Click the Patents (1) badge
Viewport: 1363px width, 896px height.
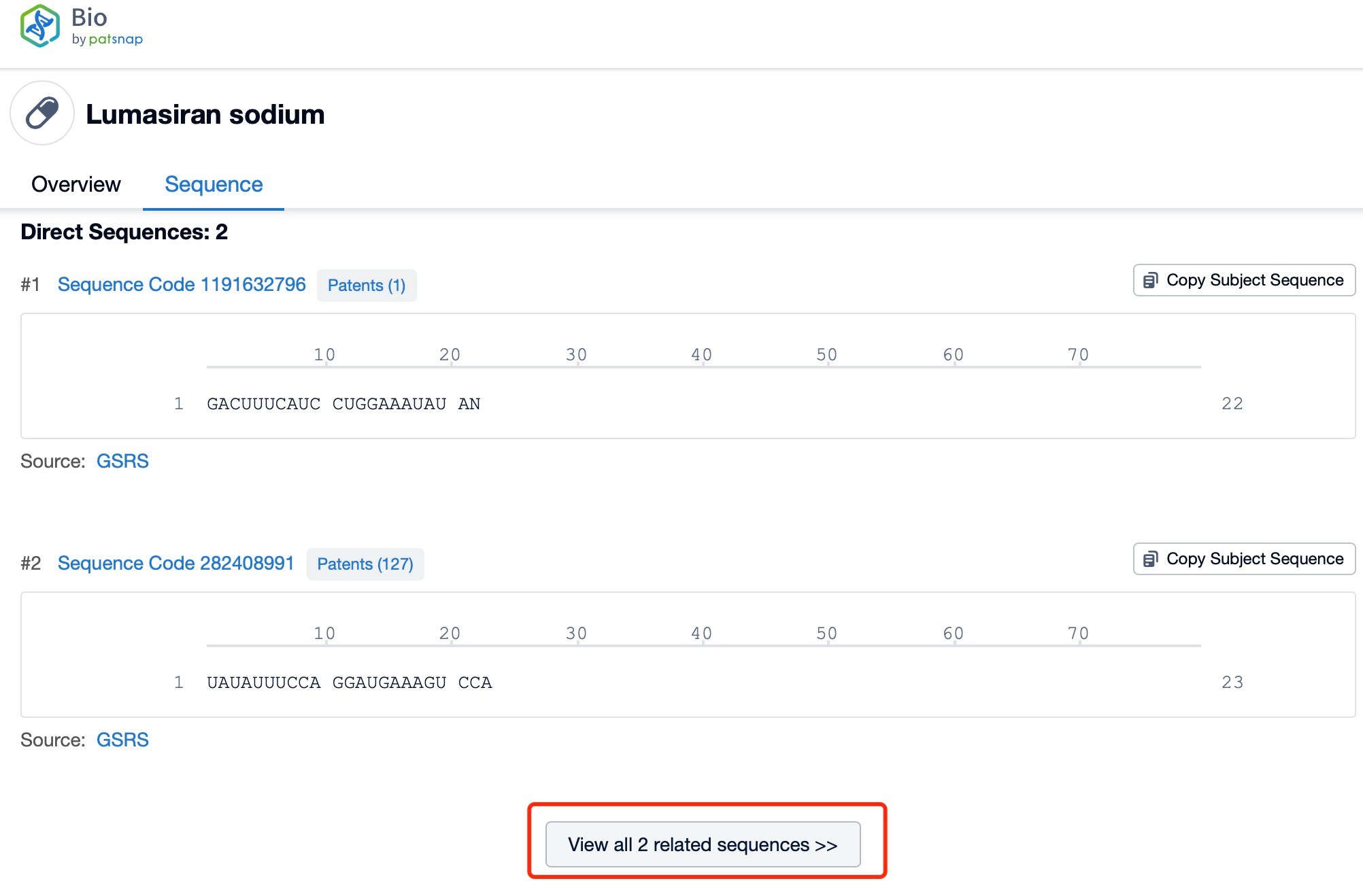(366, 285)
